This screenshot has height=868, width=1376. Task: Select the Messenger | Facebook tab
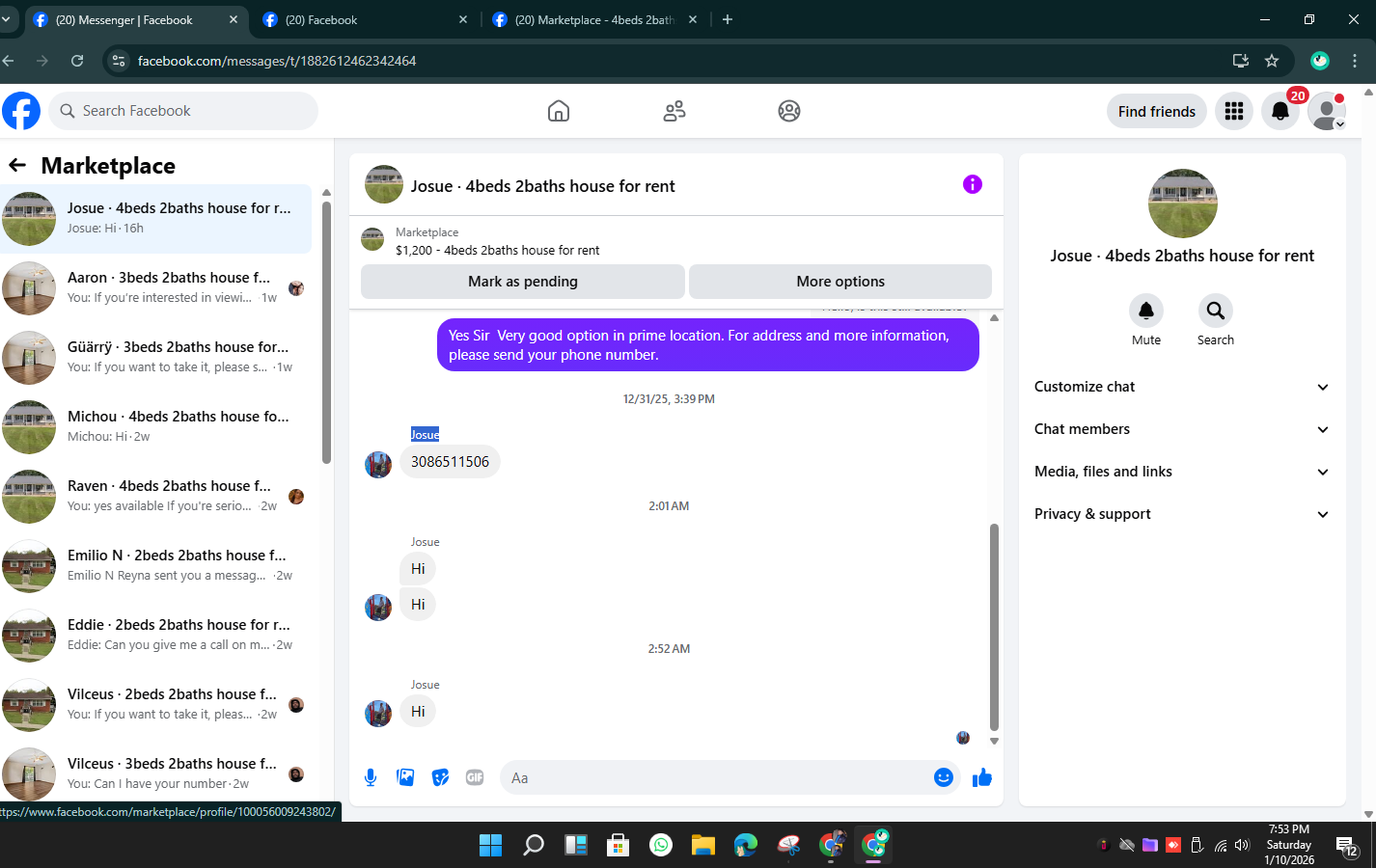pos(135,19)
